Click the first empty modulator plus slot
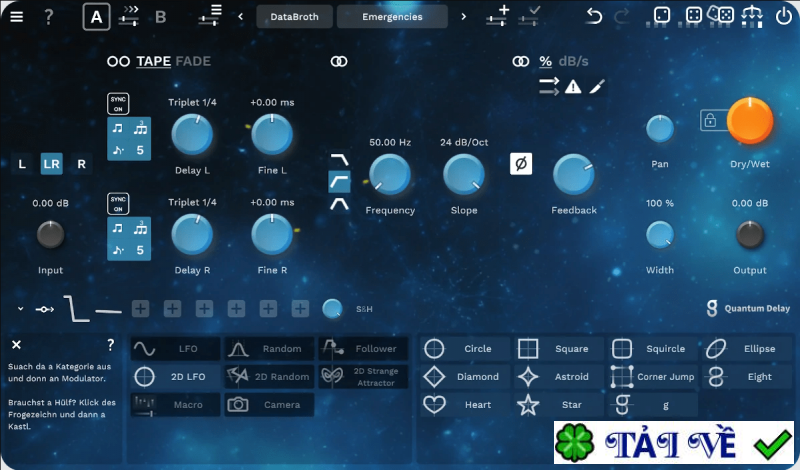Viewport: 800px width, 470px height. [x=140, y=308]
